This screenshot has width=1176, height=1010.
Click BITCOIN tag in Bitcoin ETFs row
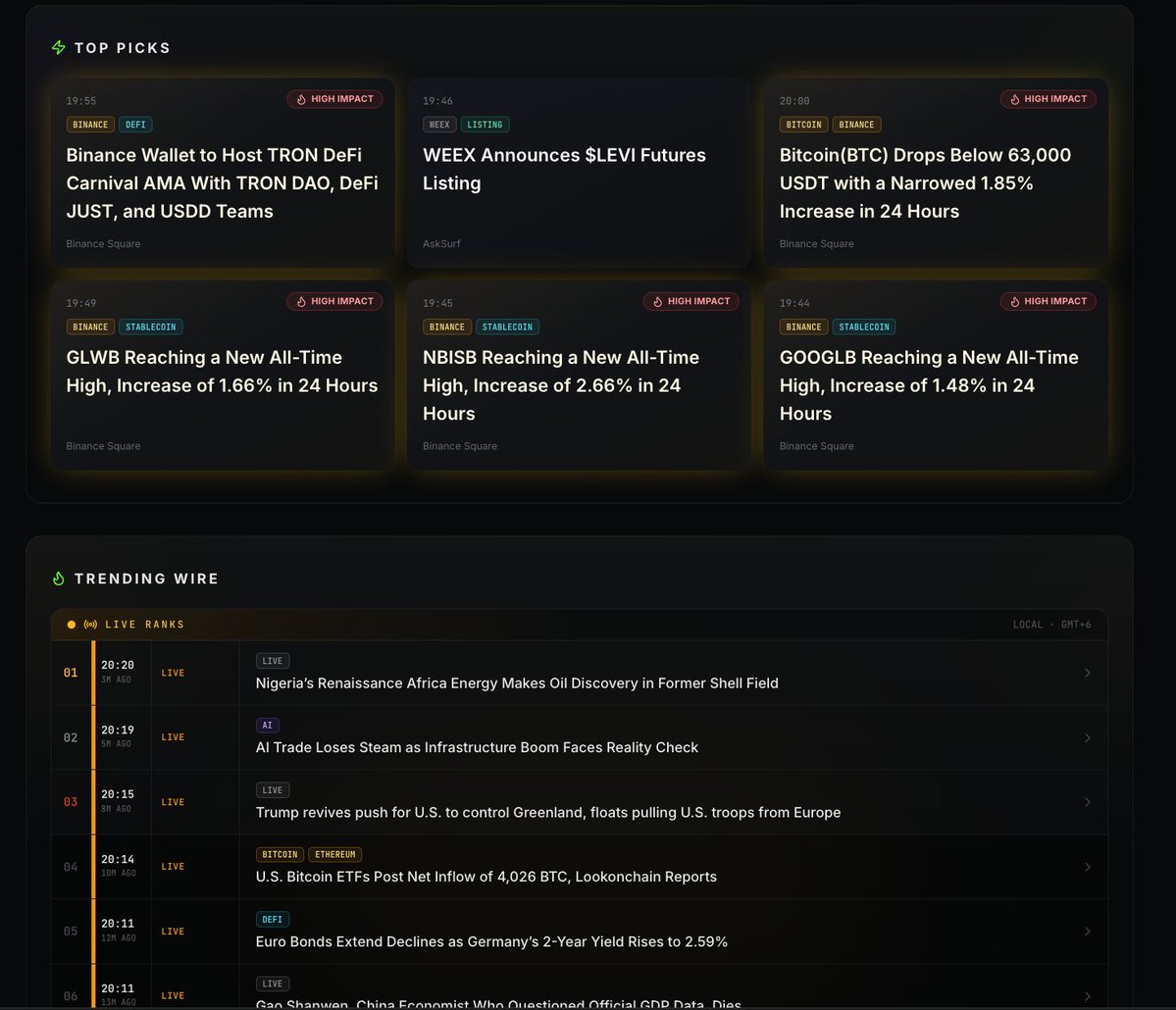coord(280,855)
